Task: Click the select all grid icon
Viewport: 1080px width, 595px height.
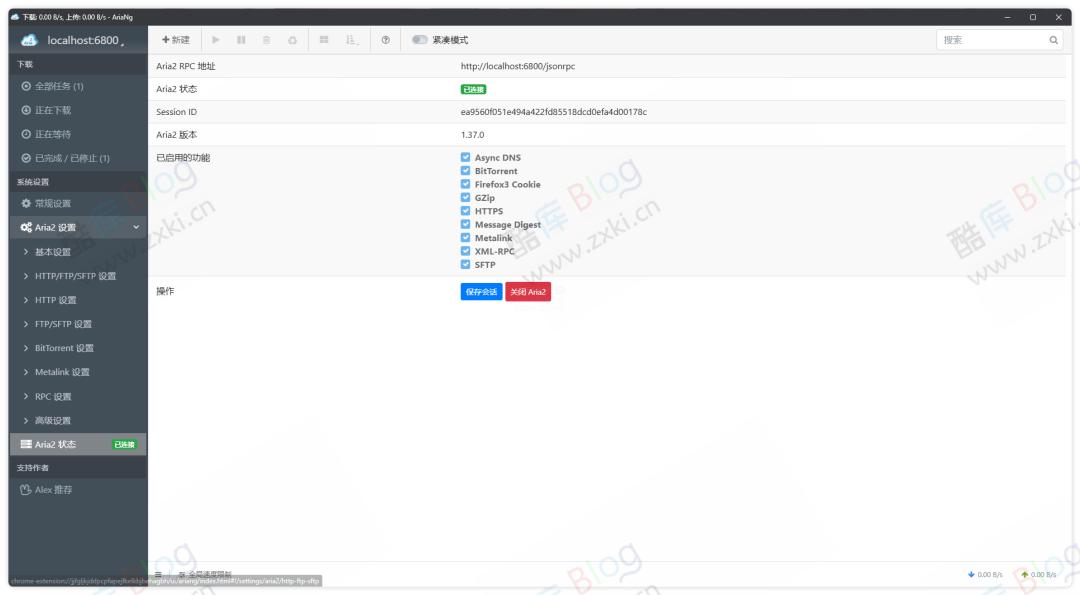Action: coord(324,40)
